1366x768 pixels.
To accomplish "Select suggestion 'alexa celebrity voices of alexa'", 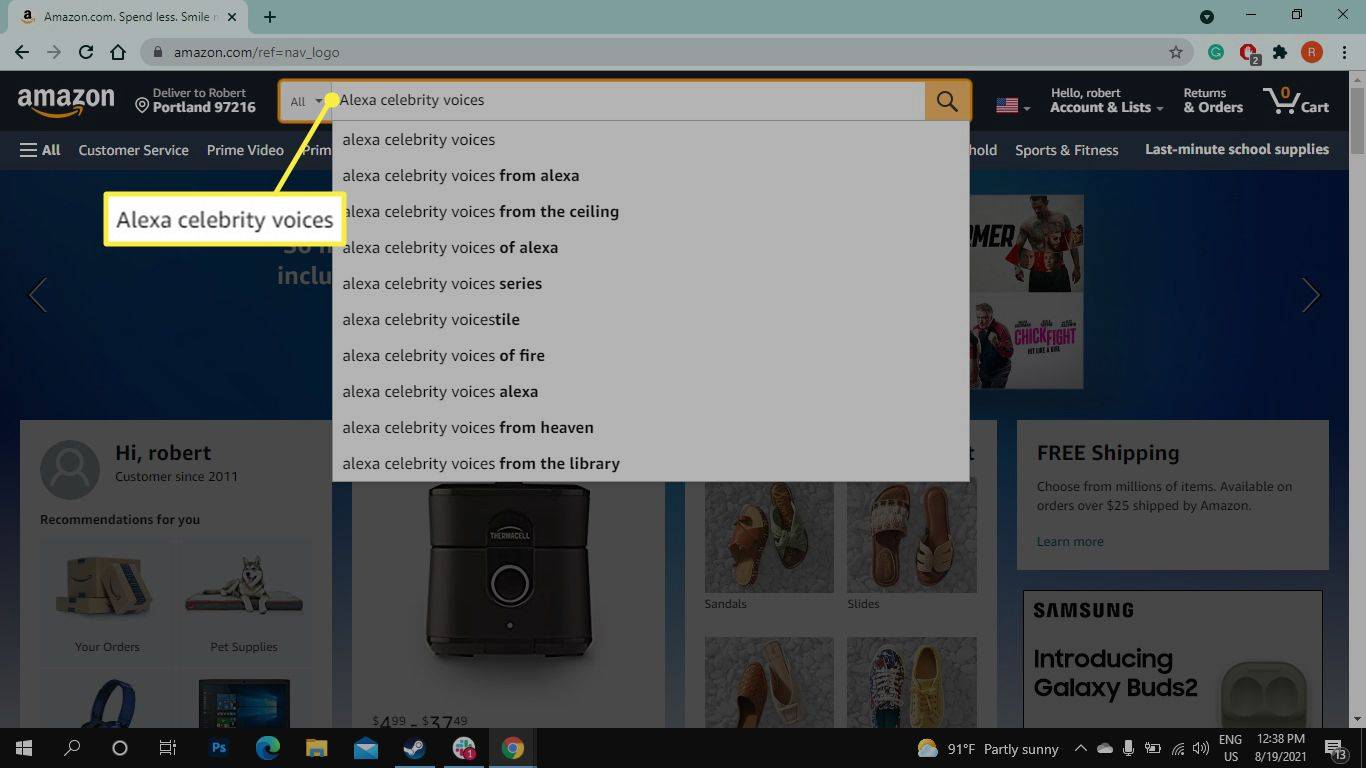I will [650, 248].
